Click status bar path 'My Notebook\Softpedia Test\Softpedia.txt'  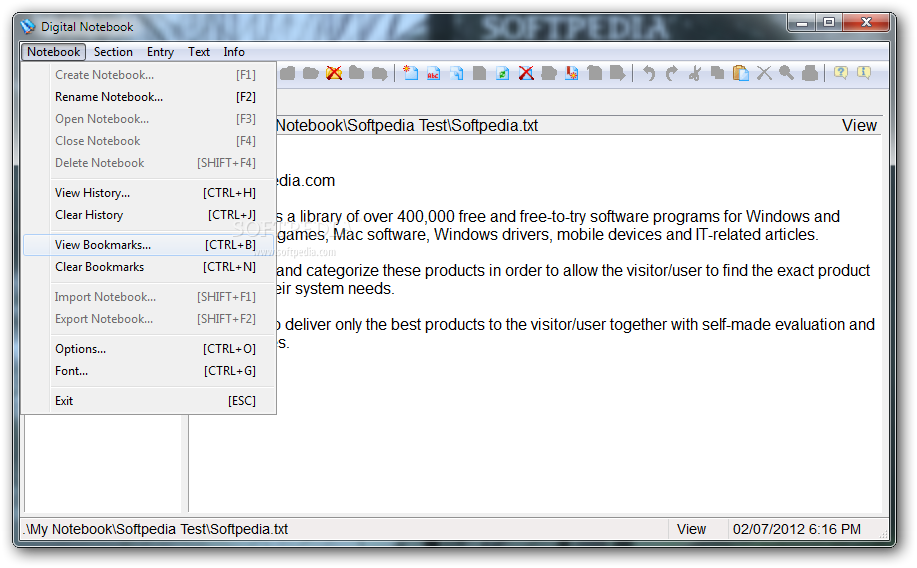[157, 529]
